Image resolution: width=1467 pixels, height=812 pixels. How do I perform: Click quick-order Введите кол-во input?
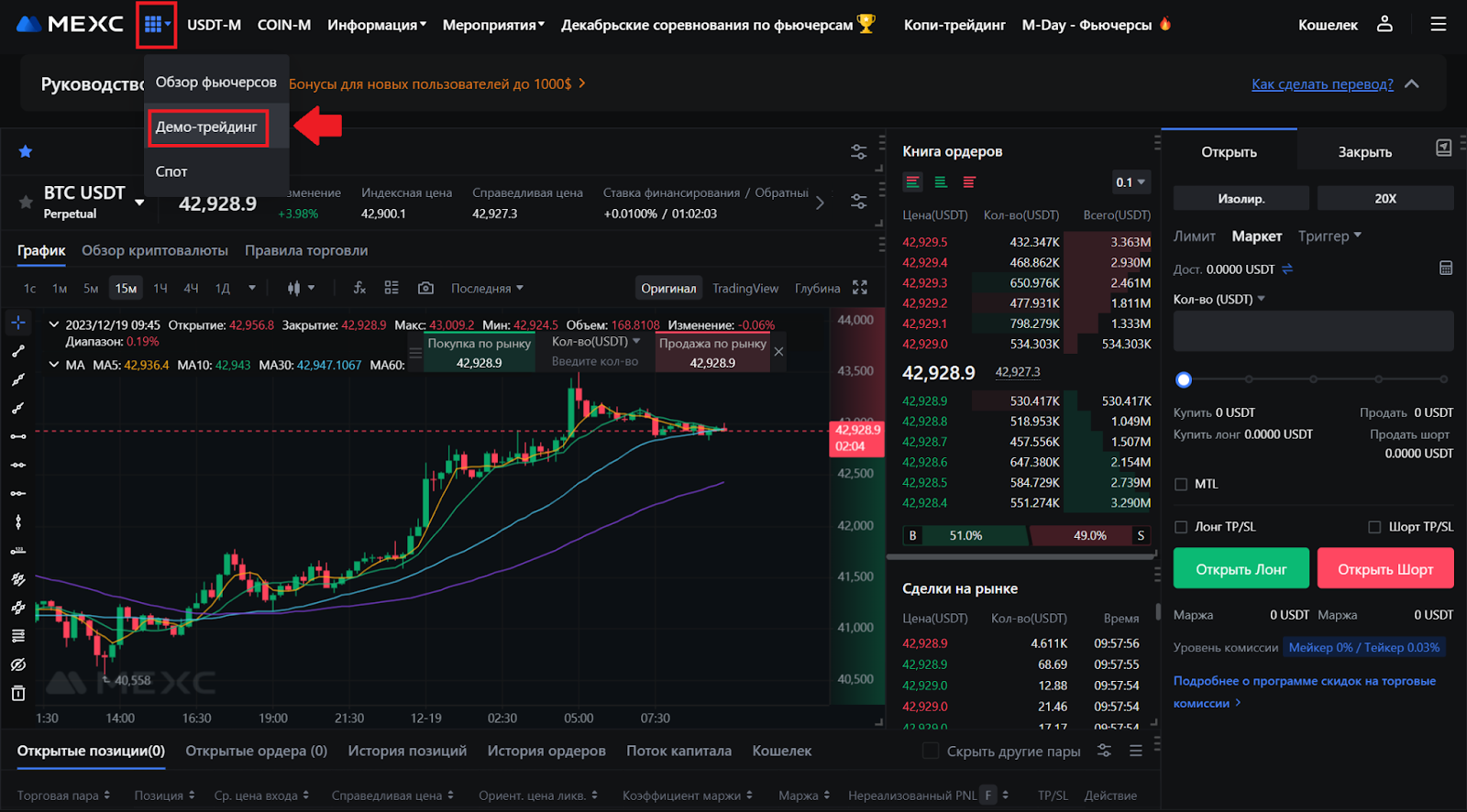[595, 361]
